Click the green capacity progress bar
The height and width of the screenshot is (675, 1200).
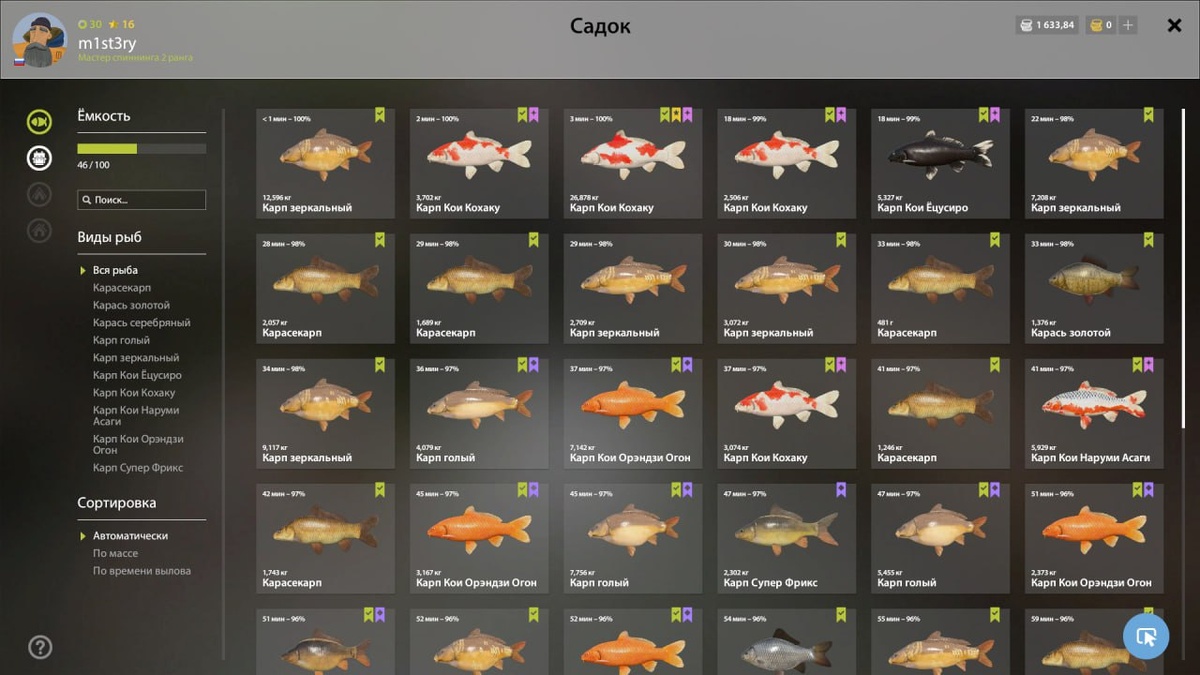(x=142, y=149)
